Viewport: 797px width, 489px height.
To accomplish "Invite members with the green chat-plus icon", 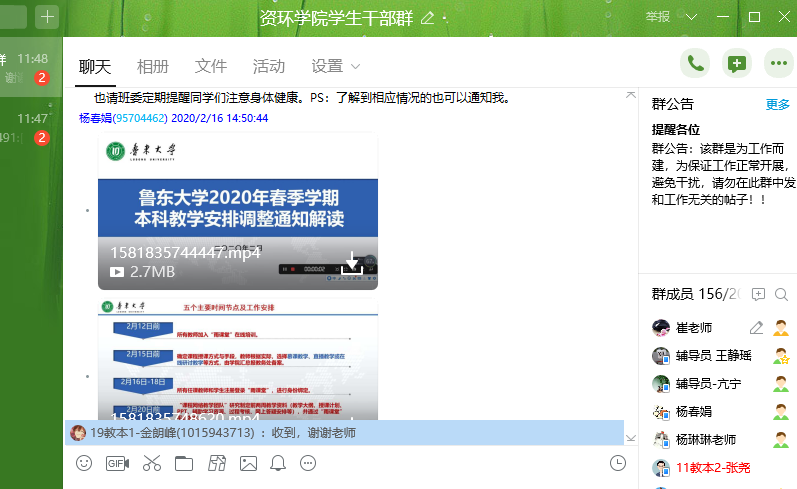I will pyautogui.click(x=737, y=64).
